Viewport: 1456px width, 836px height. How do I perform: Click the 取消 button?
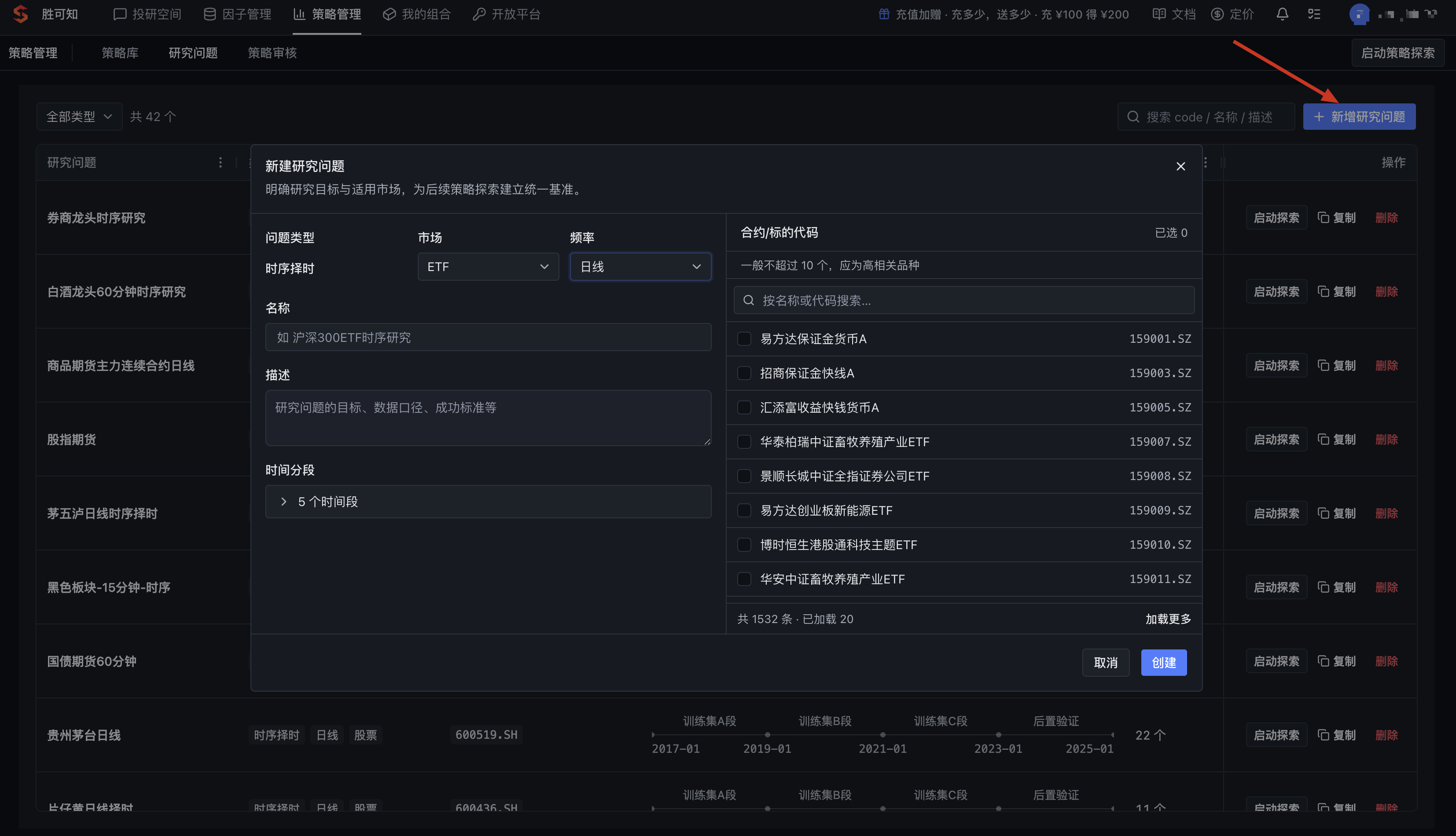point(1106,663)
